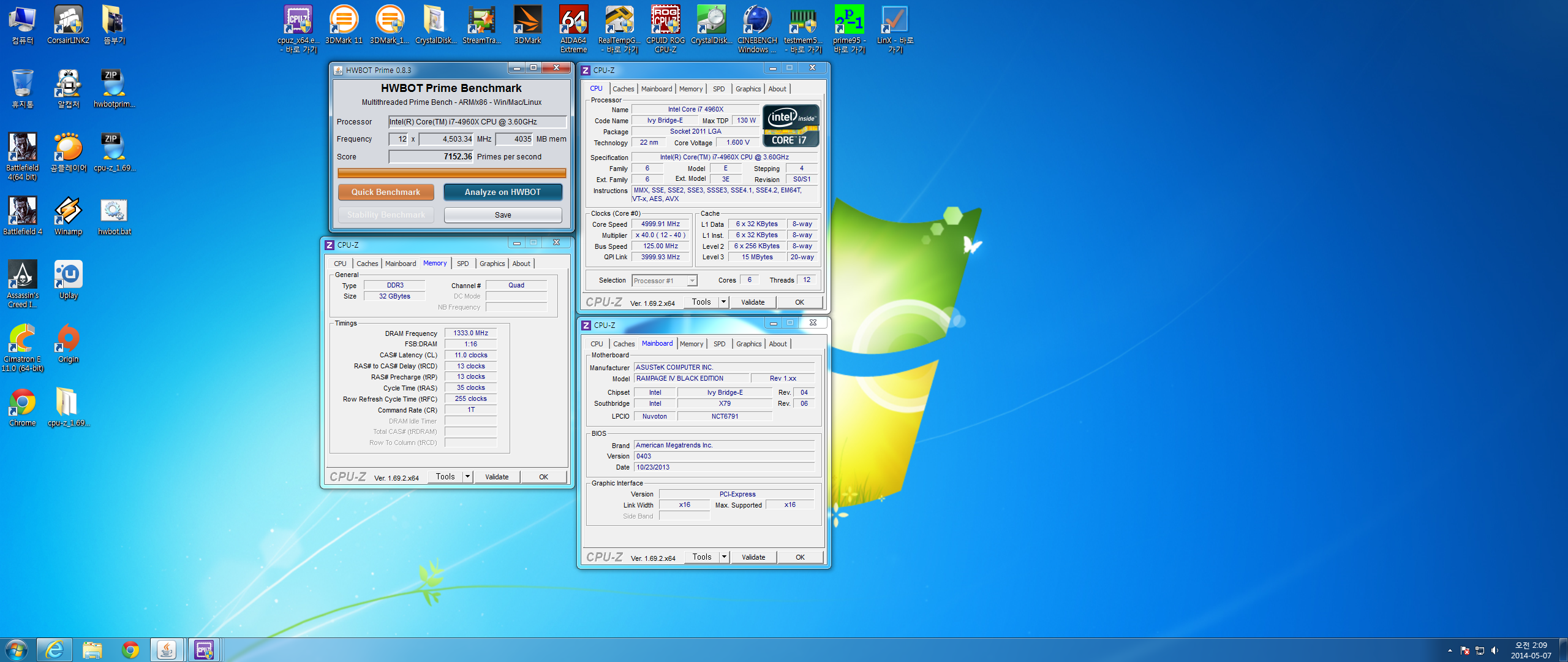This screenshot has width=1568, height=662.
Task: Open CPUID ROG CPU-Z icon
Action: click(x=665, y=29)
